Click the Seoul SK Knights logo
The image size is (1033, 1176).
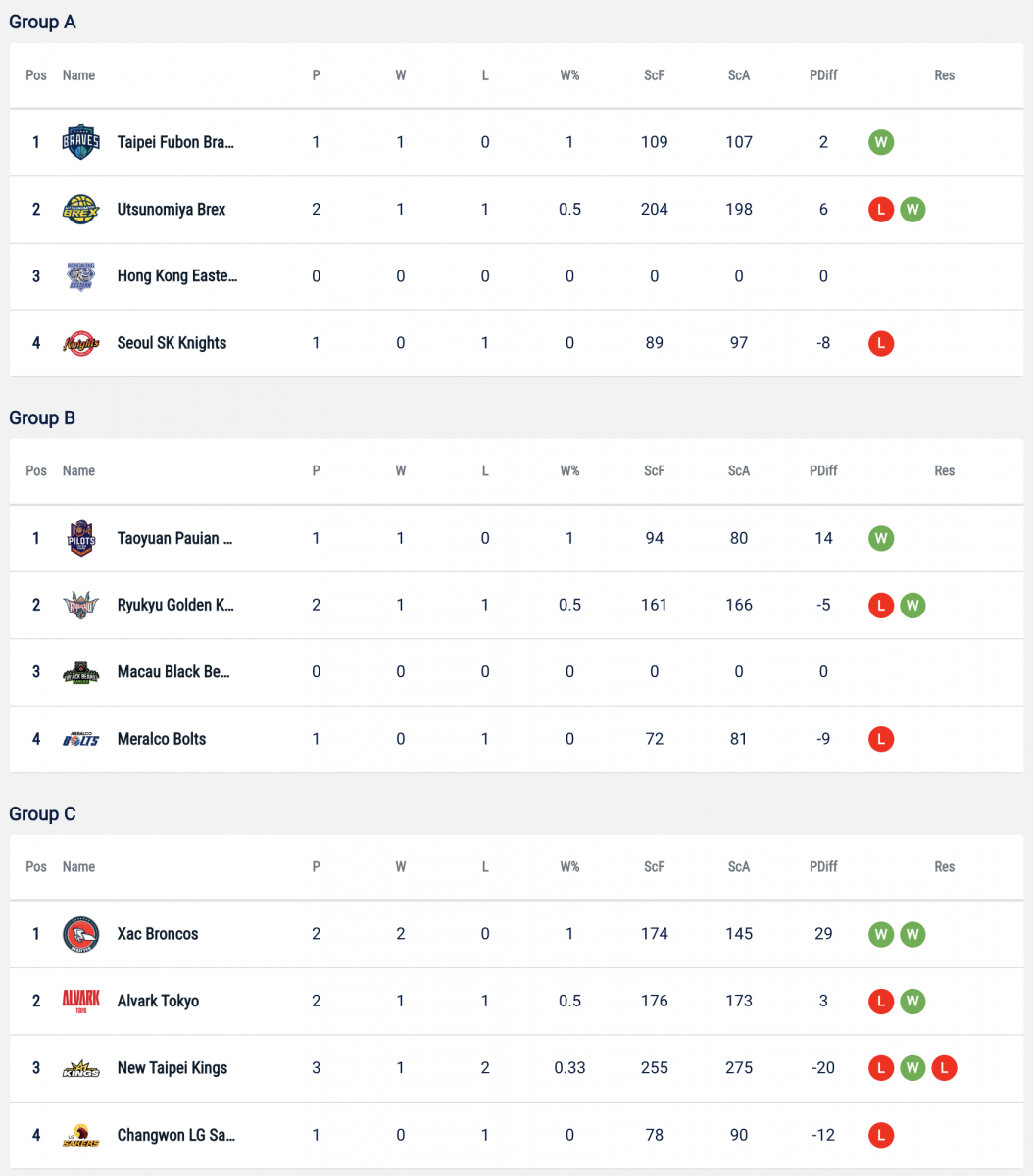pos(80,343)
